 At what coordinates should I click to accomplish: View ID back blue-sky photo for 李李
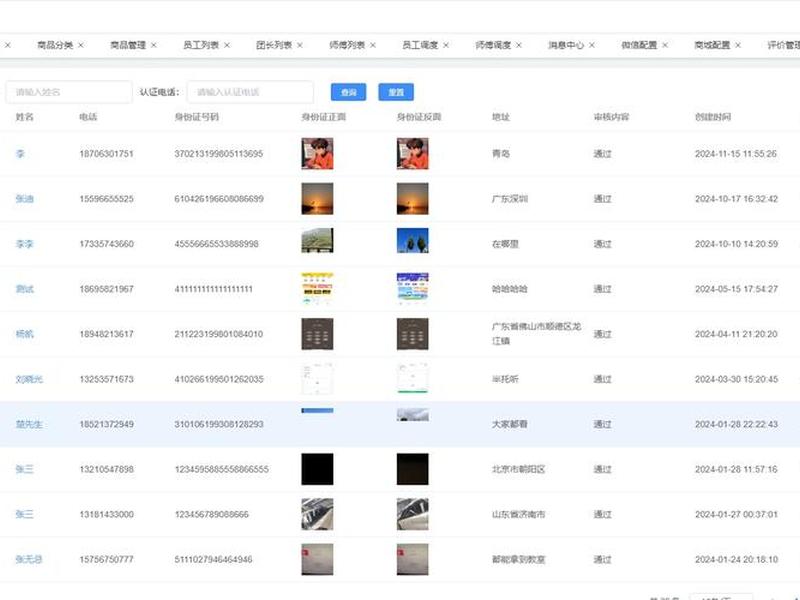point(413,240)
